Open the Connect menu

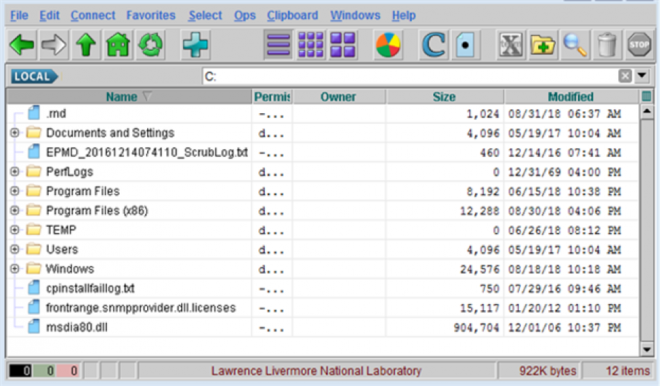[x=93, y=16]
